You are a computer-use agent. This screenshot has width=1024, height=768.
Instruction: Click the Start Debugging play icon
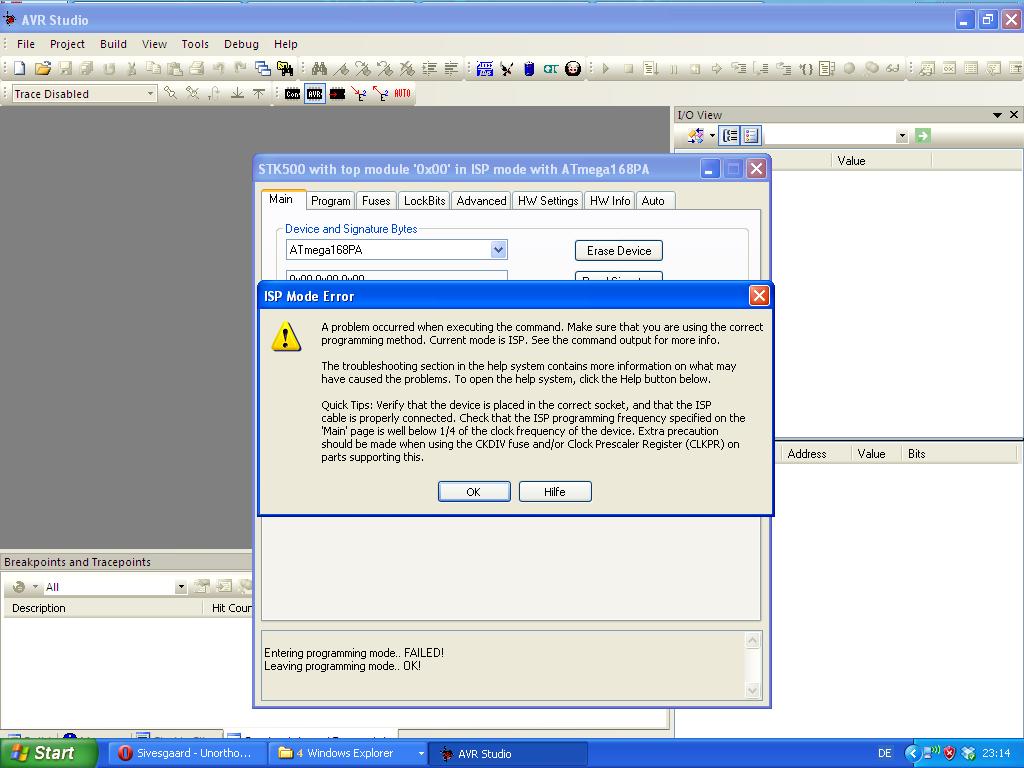(605, 68)
